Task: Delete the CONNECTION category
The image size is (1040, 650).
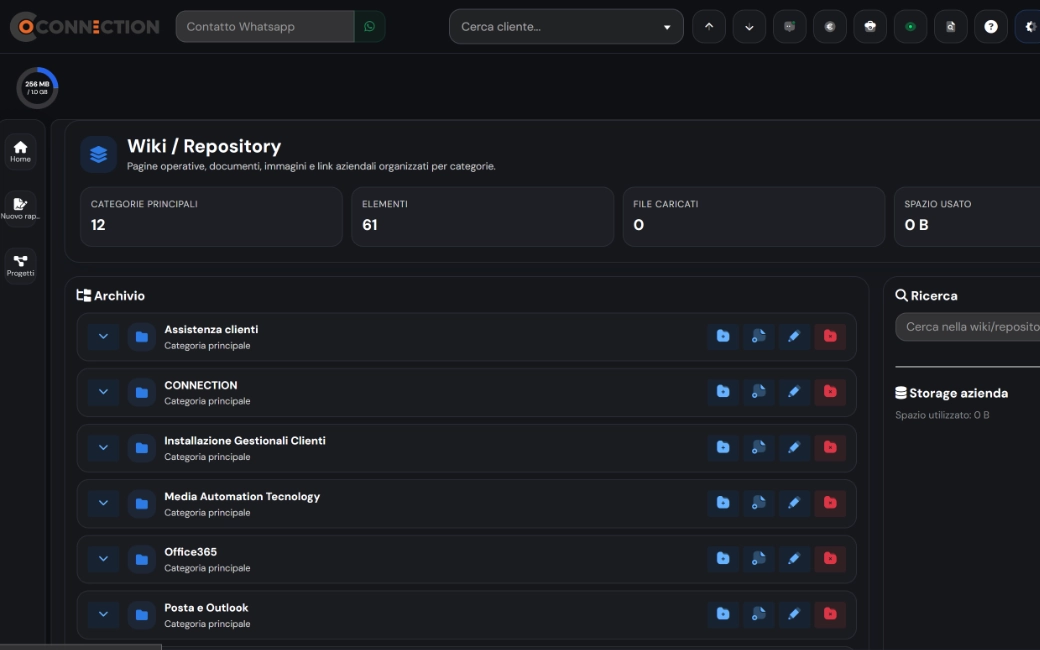Action: coord(830,392)
